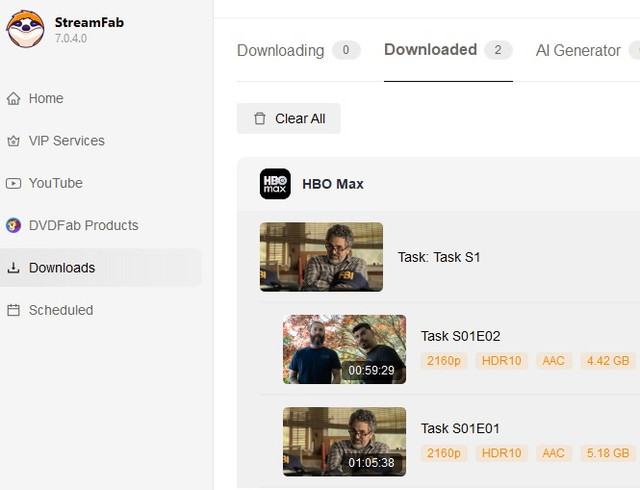This screenshot has height=490, width=640.
Task: Click the trash can icon on Clear All
Action: 260,118
